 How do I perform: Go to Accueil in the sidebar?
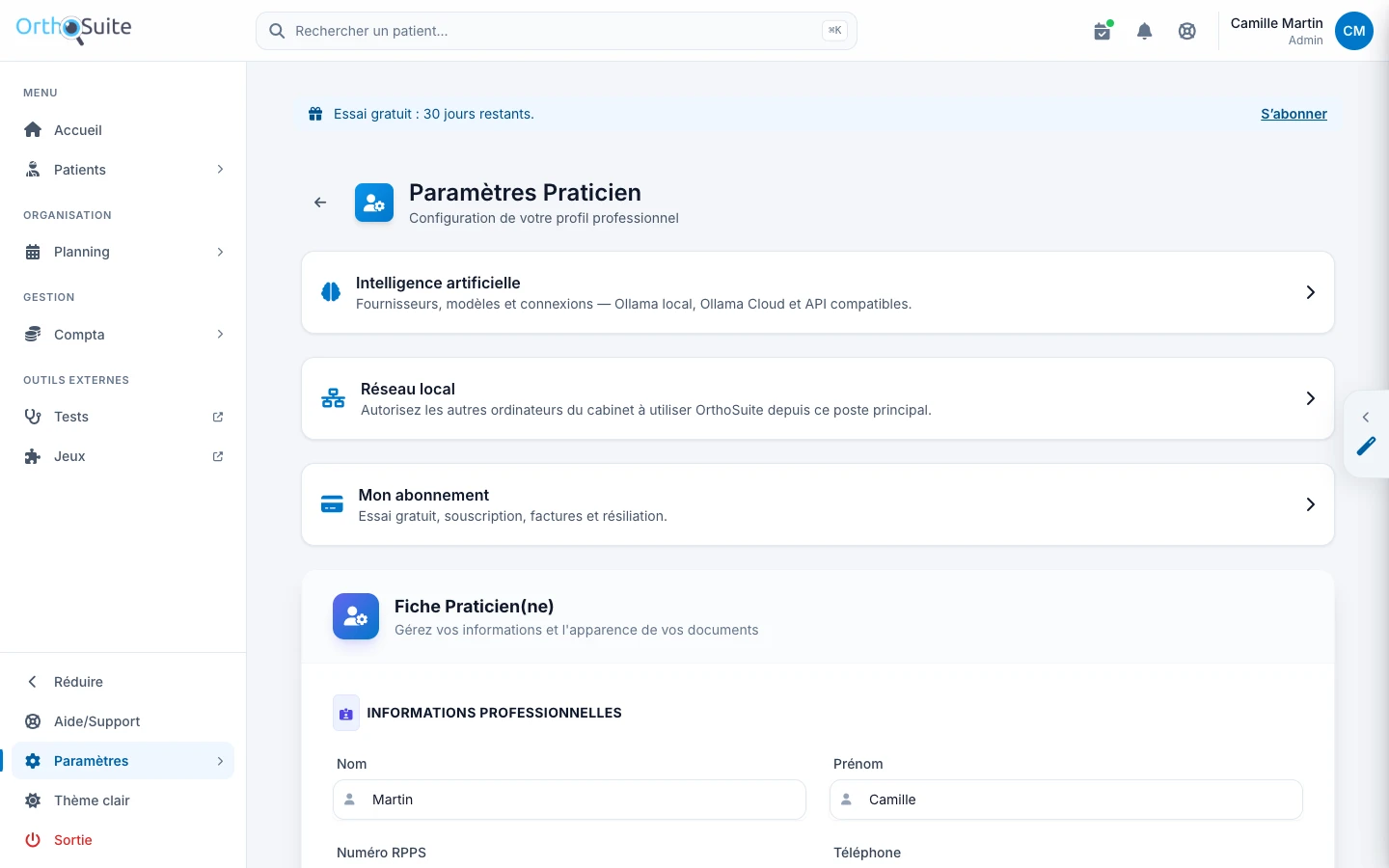(x=123, y=130)
